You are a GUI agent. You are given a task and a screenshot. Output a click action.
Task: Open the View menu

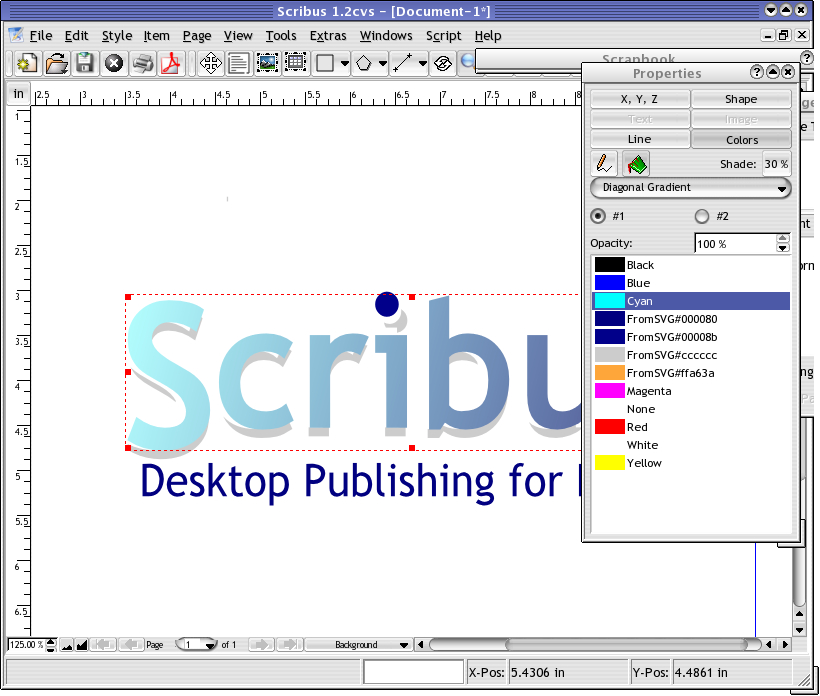click(238, 36)
